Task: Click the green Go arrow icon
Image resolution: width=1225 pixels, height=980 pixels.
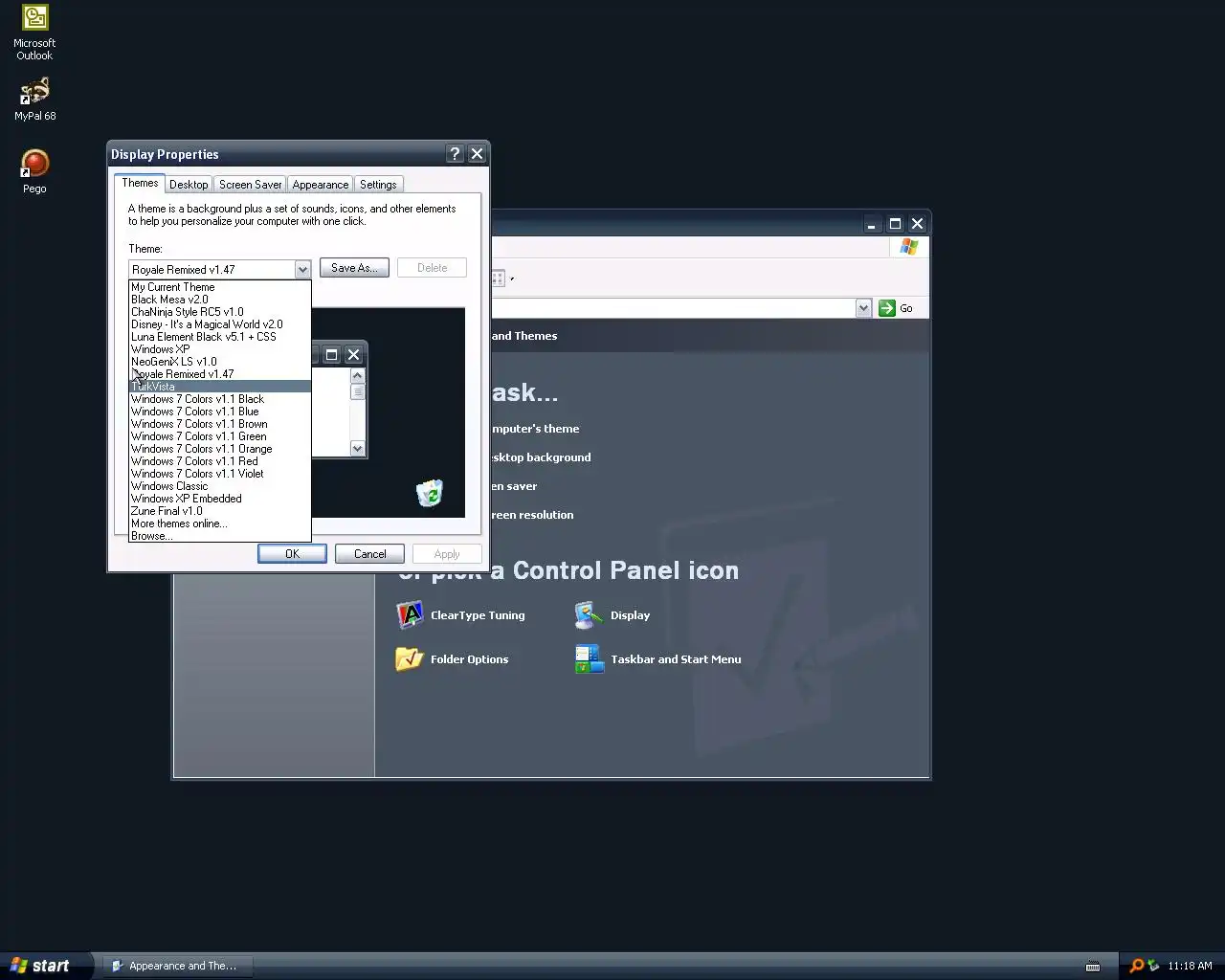Action: (x=887, y=308)
